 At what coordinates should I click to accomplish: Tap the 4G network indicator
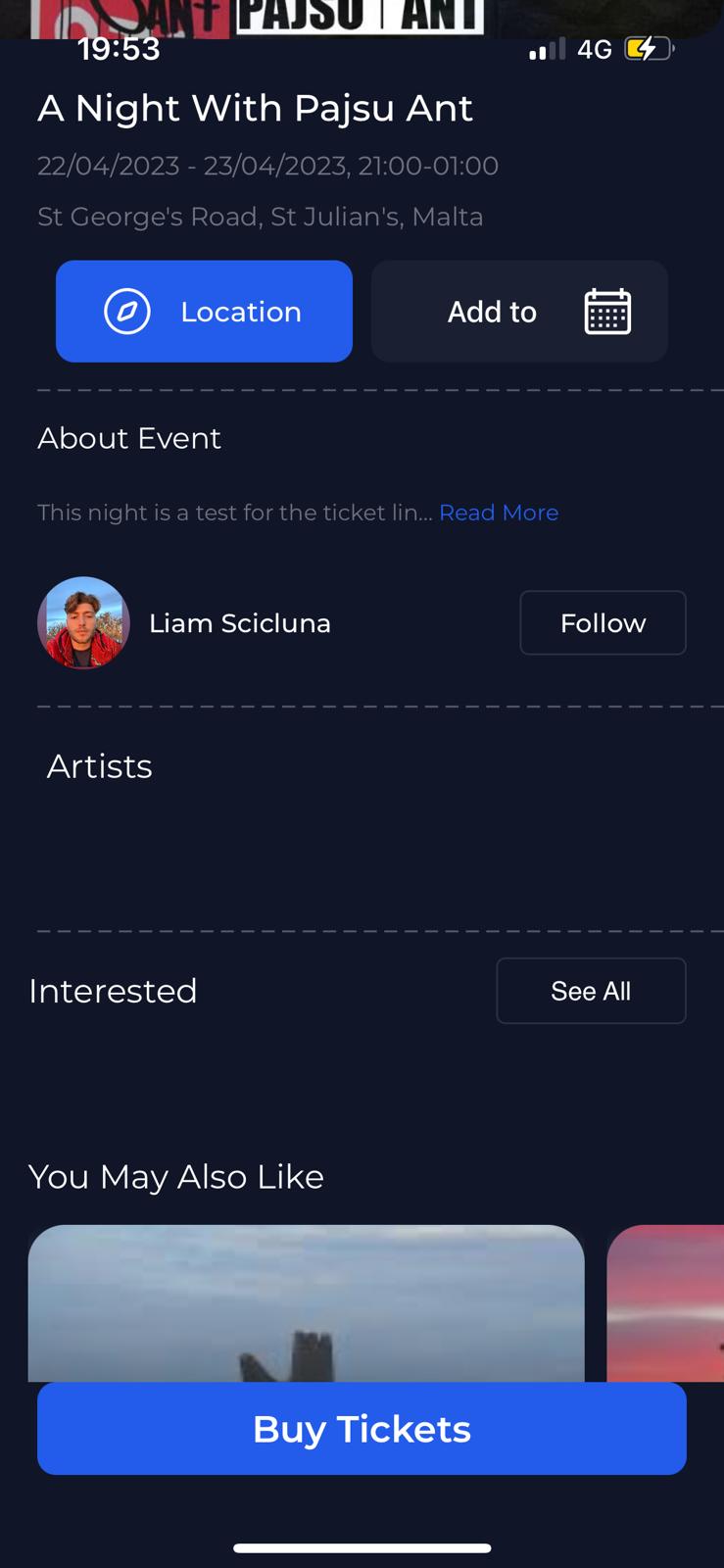[594, 49]
